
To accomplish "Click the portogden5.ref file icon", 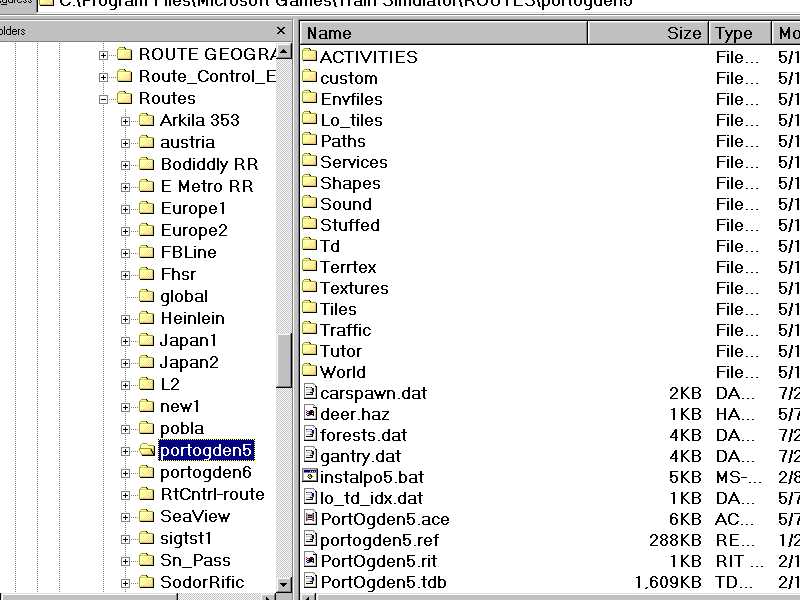I will tap(310, 539).
